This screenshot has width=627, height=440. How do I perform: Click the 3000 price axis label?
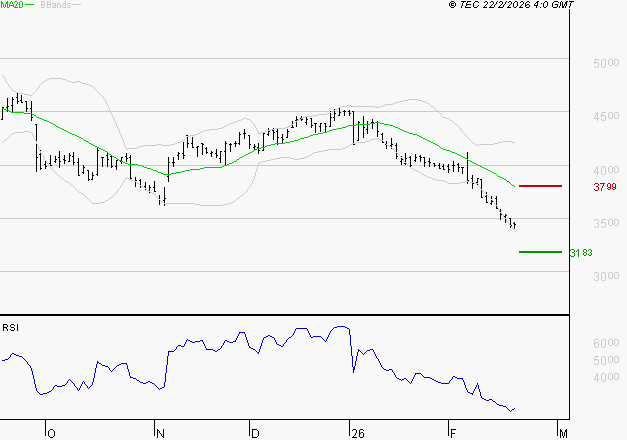pos(606,276)
